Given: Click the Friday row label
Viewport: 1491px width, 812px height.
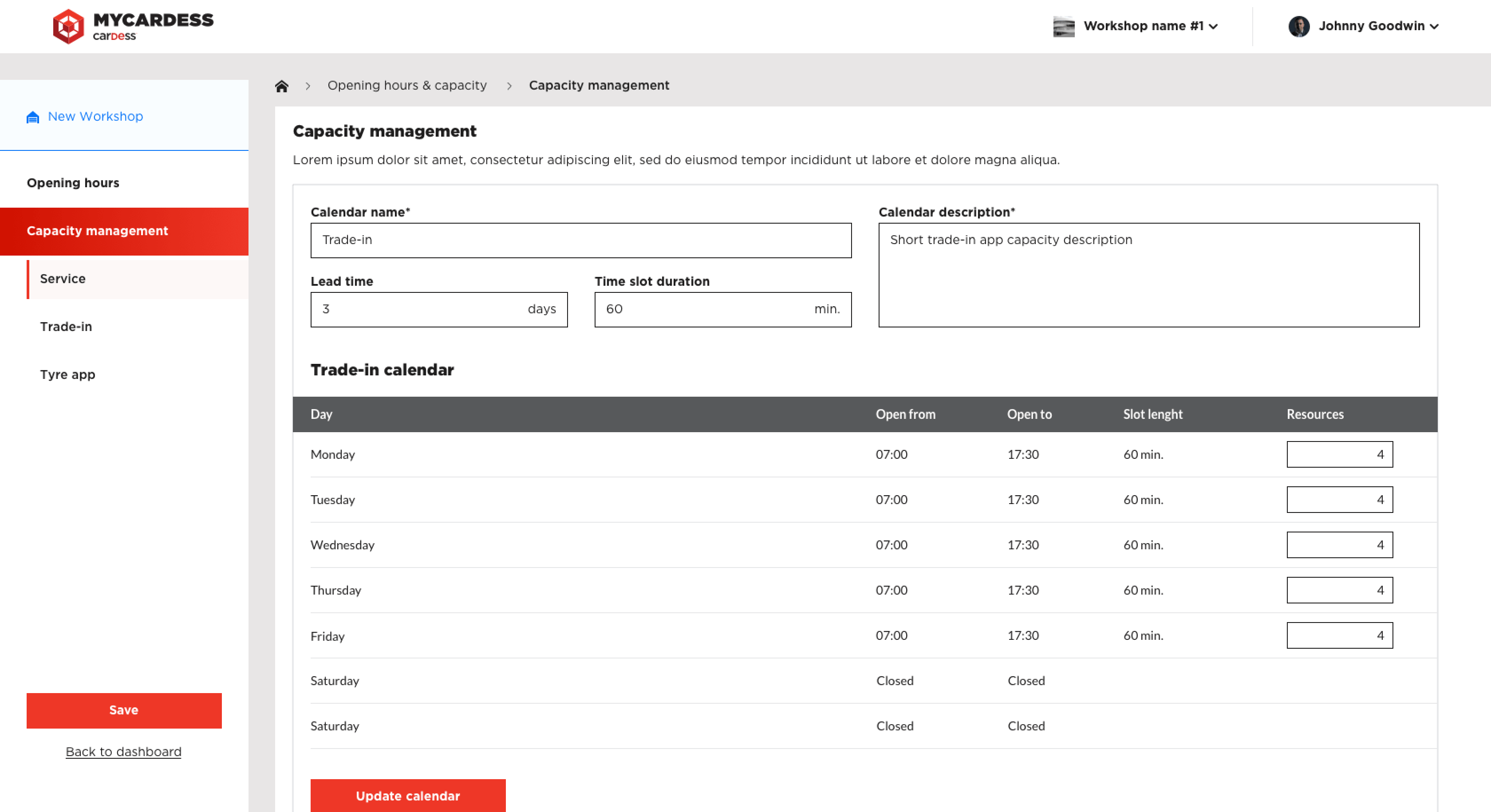Looking at the screenshot, I should [327, 637].
